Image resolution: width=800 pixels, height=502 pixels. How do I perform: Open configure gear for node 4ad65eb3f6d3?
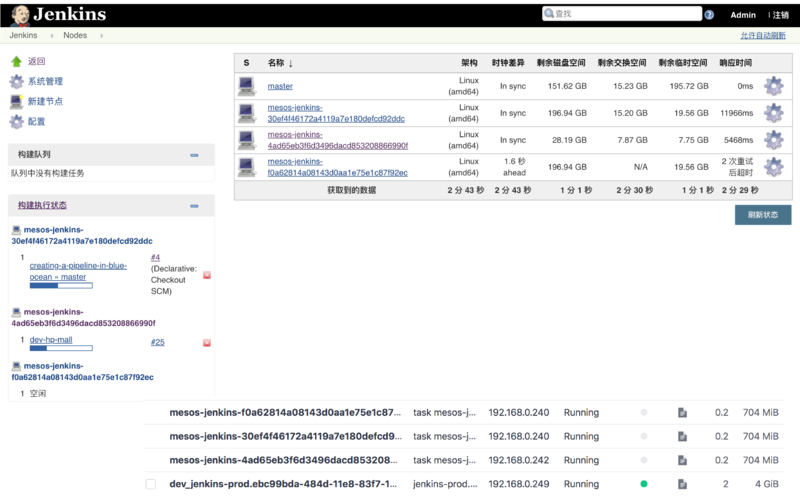pyautogui.click(x=773, y=140)
